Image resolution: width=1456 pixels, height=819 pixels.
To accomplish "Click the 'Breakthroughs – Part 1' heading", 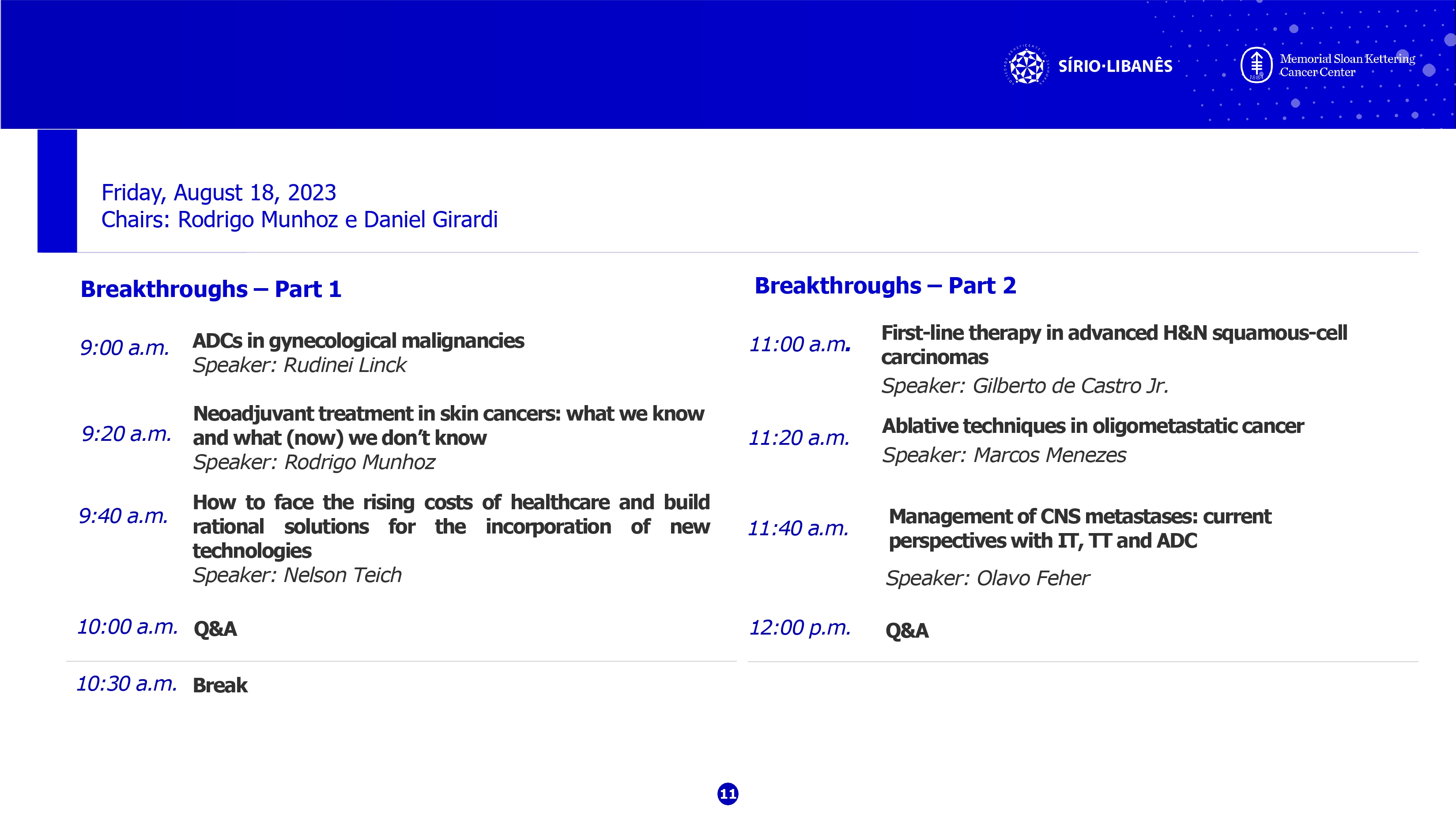I will [211, 289].
